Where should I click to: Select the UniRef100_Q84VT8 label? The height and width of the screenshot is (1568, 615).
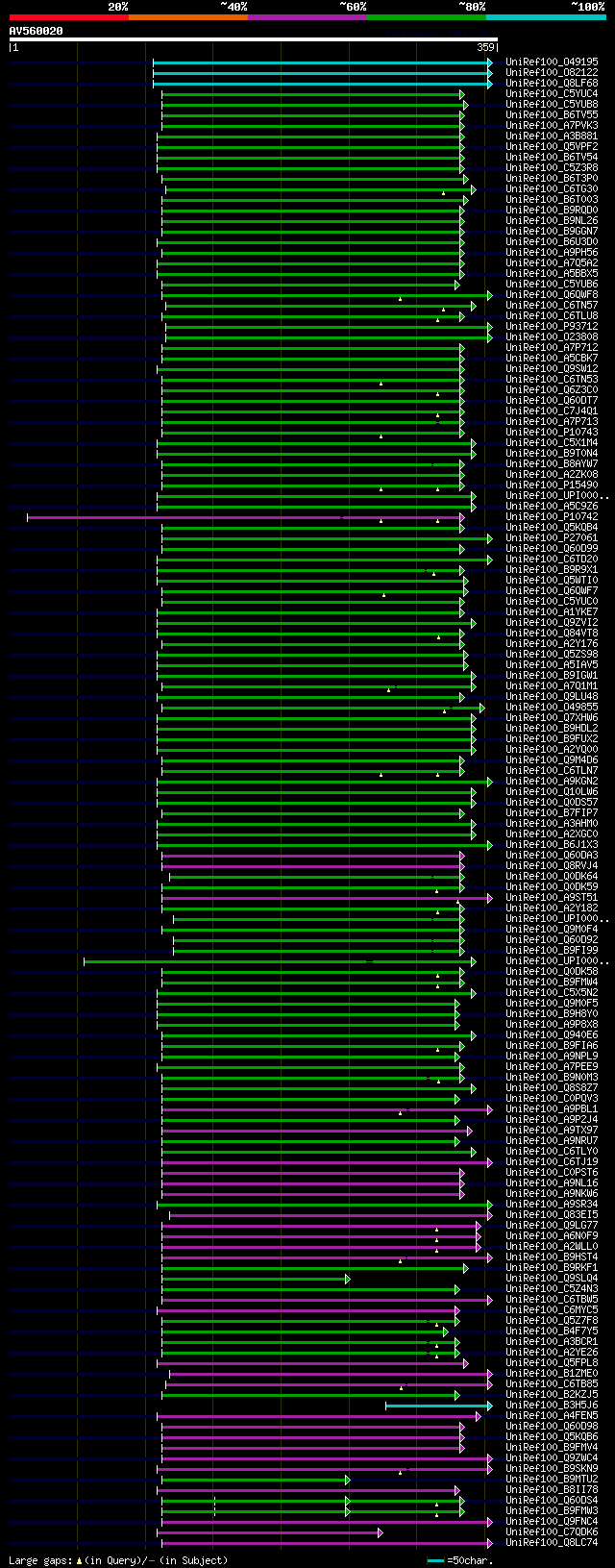tap(552, 633)
